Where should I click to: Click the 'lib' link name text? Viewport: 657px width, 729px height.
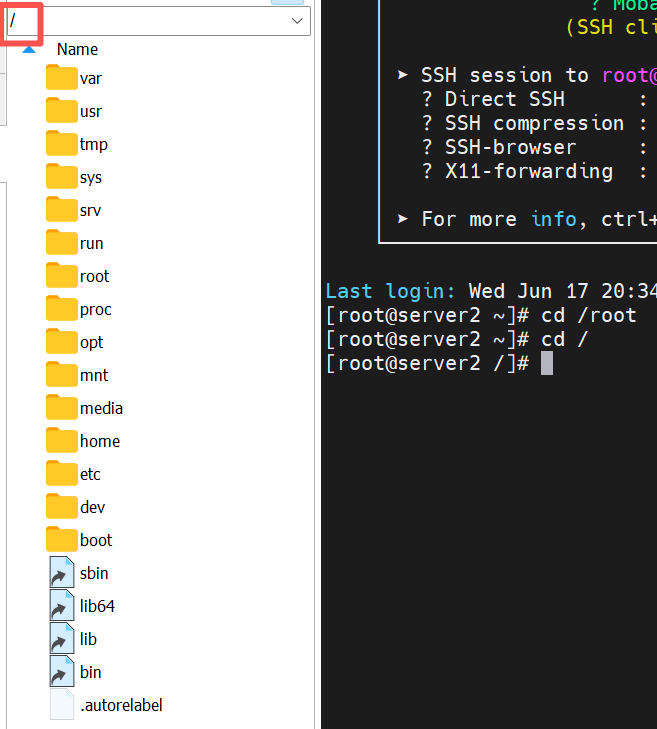click(x=88, y=639)
